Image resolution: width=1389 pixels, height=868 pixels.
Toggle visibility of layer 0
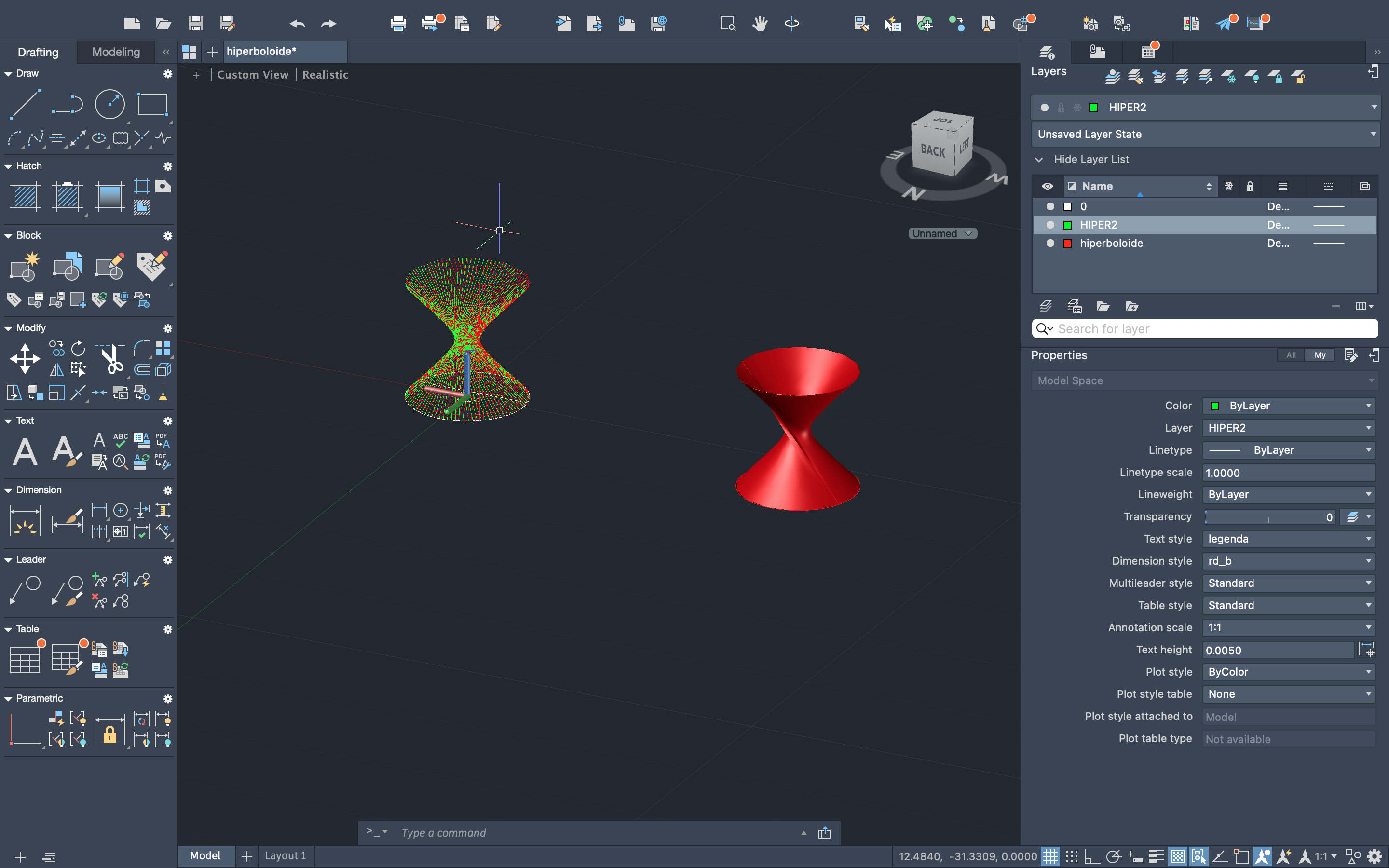[1050, 207]
